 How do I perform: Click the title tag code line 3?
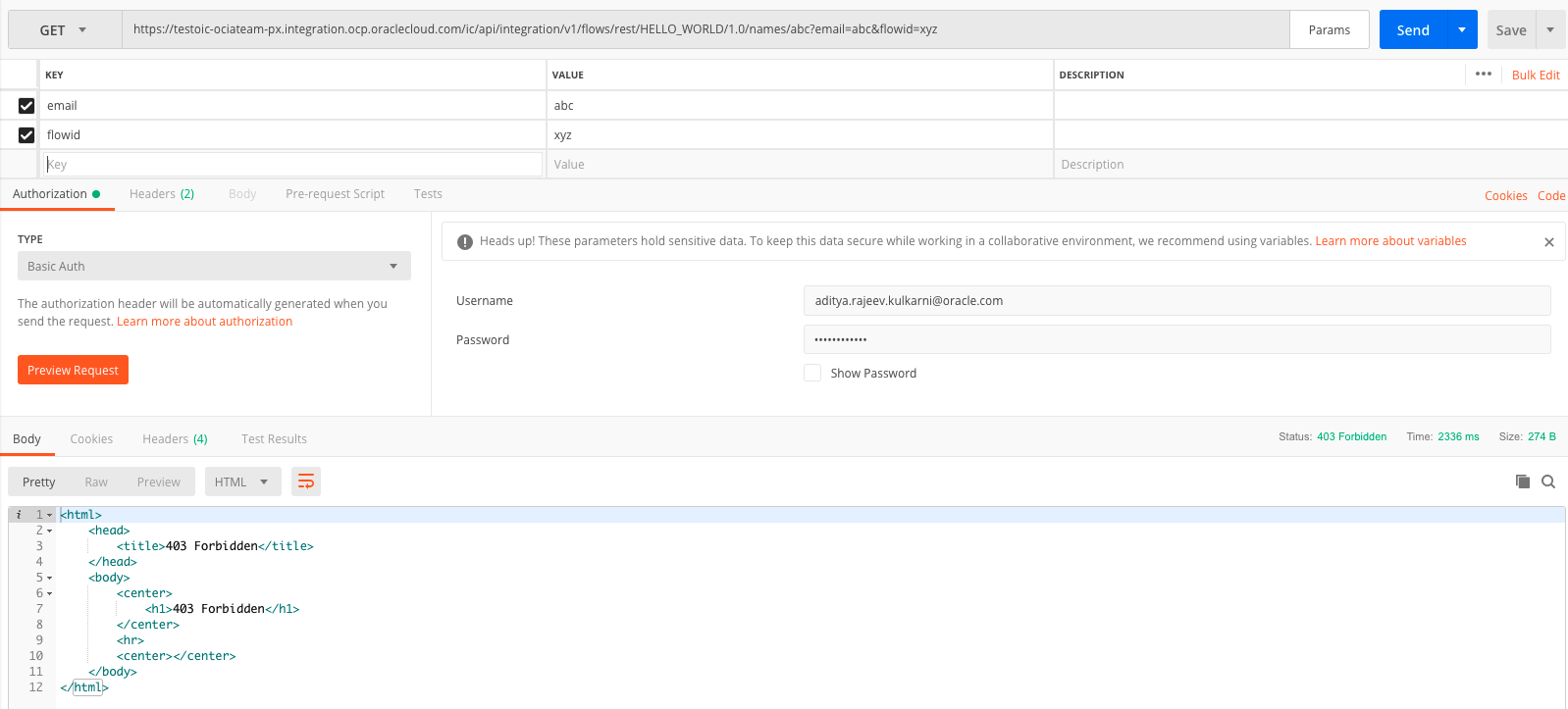pos(215,546)
